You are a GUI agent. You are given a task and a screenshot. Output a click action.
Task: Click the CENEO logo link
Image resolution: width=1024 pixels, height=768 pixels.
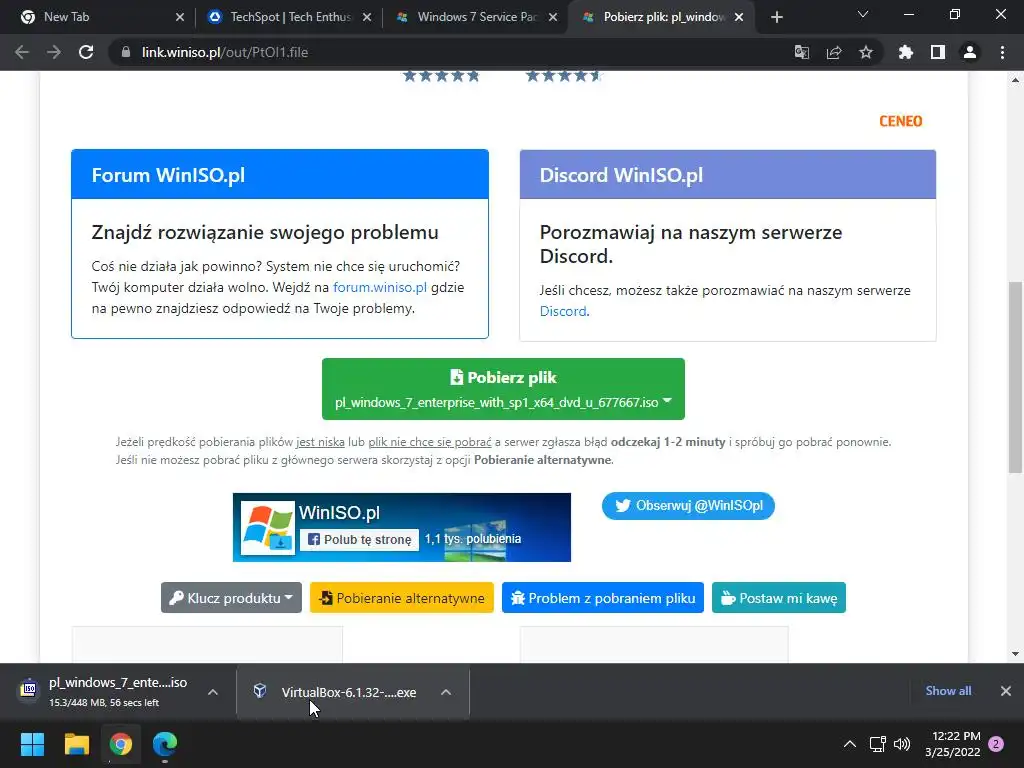click(x=901, y=121)
